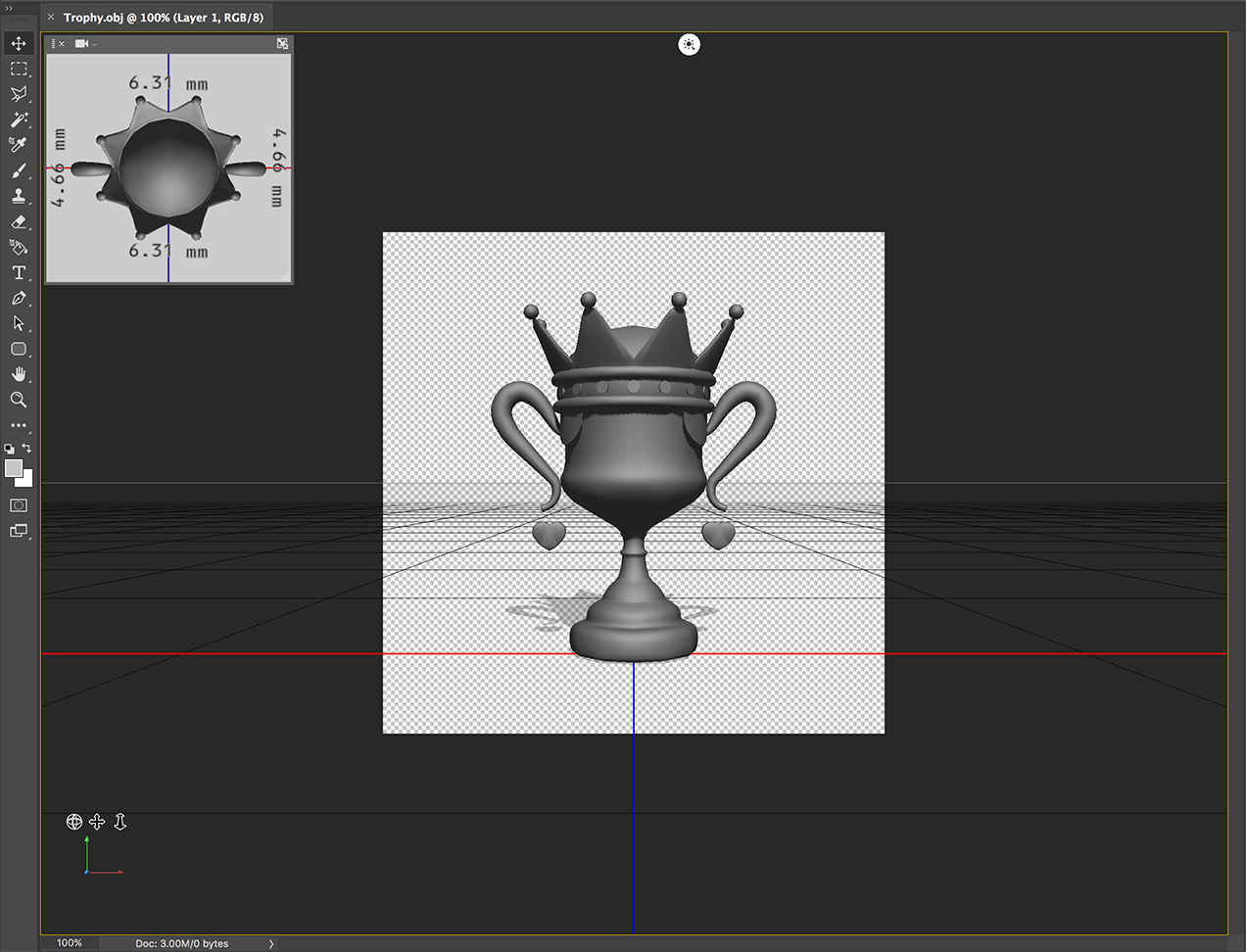Grab the Hand tool
1246x952 pixels.
18,373
